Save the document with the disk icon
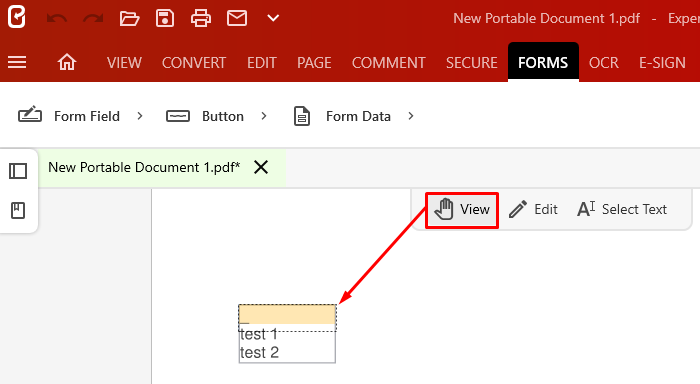 tap(165, 18)
